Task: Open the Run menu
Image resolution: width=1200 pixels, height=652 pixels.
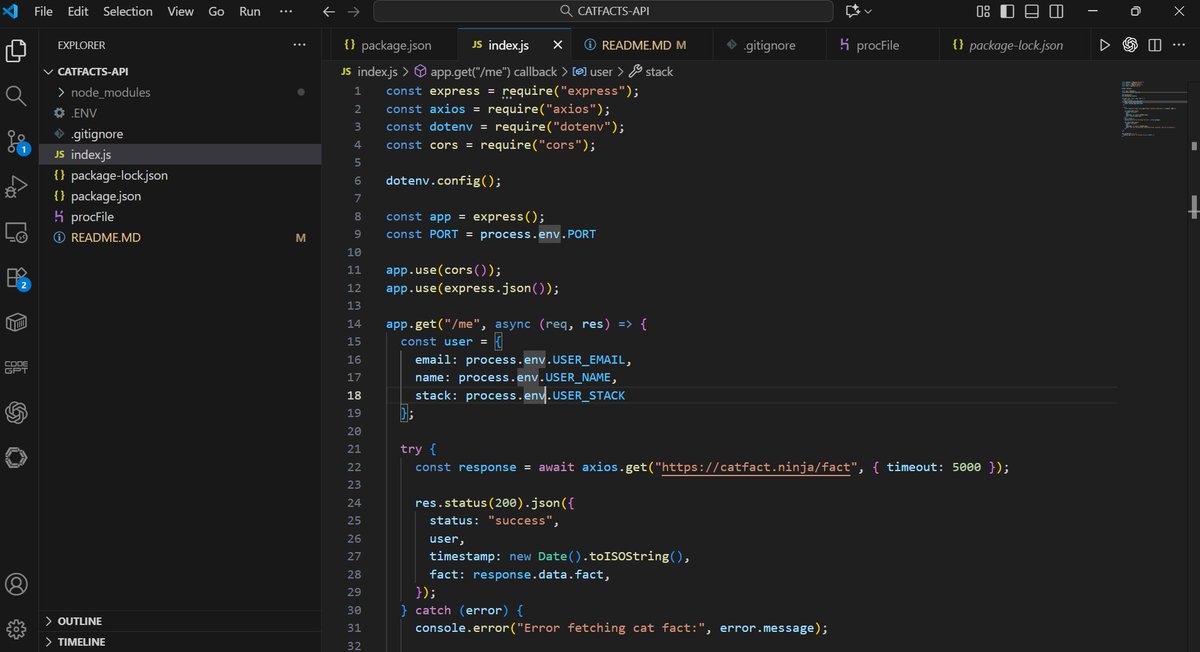Action: (x=250, y=12)
